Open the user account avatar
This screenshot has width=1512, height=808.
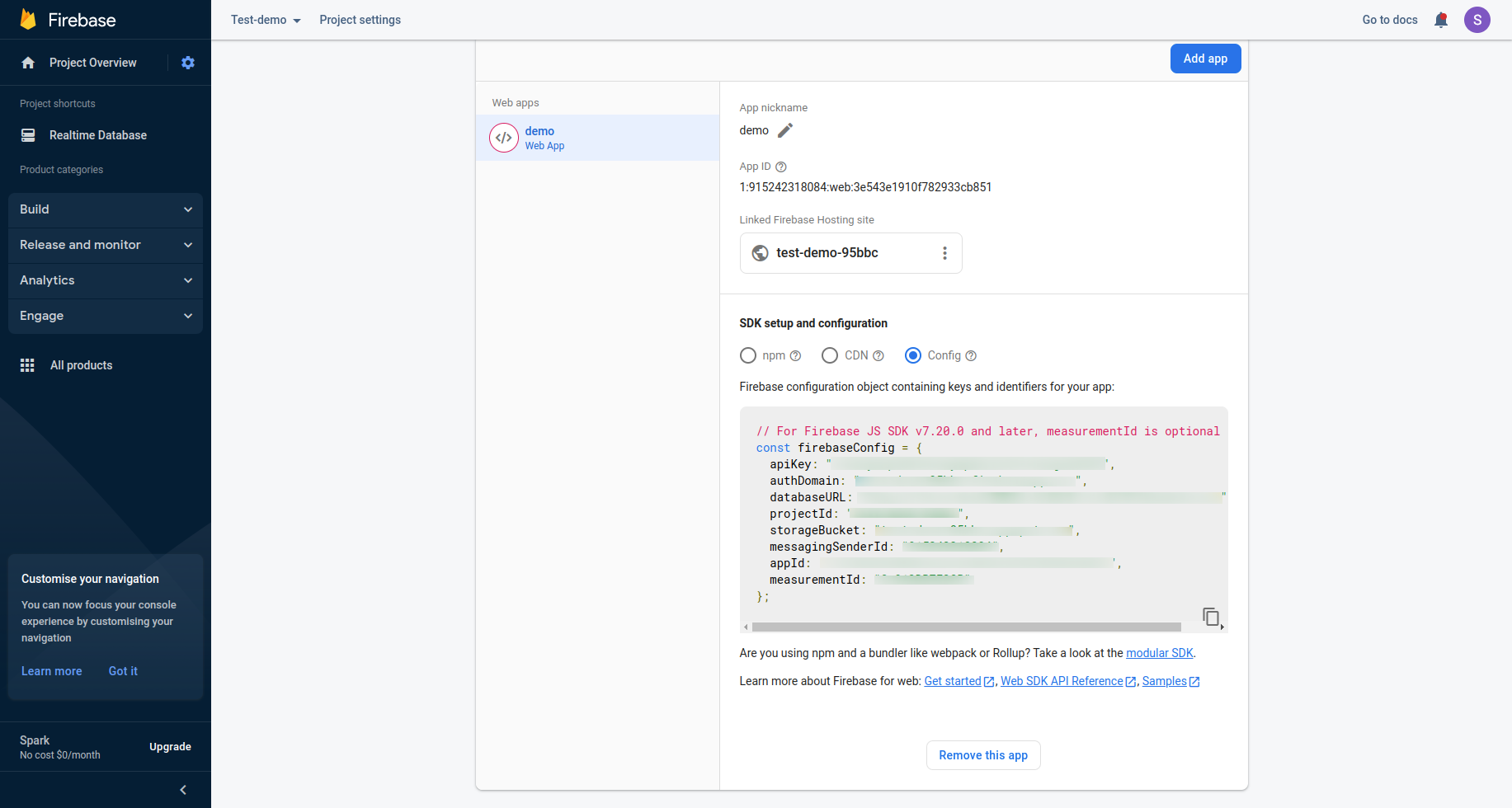tap(1477, 20)
